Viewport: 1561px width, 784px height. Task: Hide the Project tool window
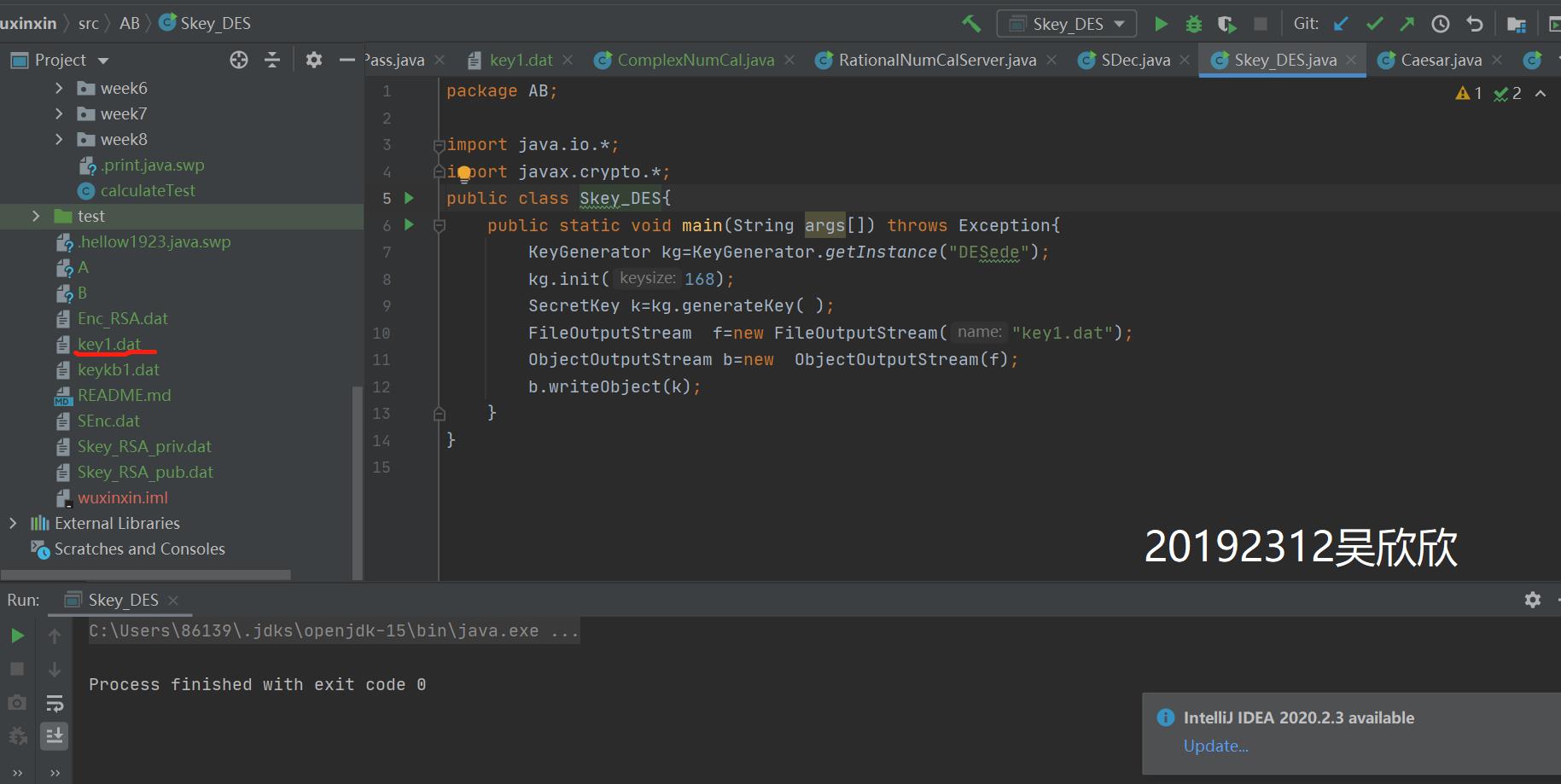[347, 60]
